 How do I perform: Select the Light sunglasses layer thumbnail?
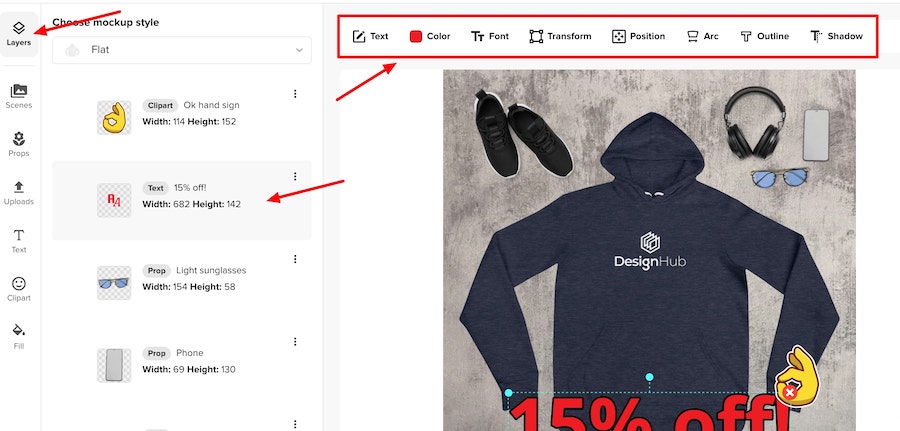pos(114,283)
